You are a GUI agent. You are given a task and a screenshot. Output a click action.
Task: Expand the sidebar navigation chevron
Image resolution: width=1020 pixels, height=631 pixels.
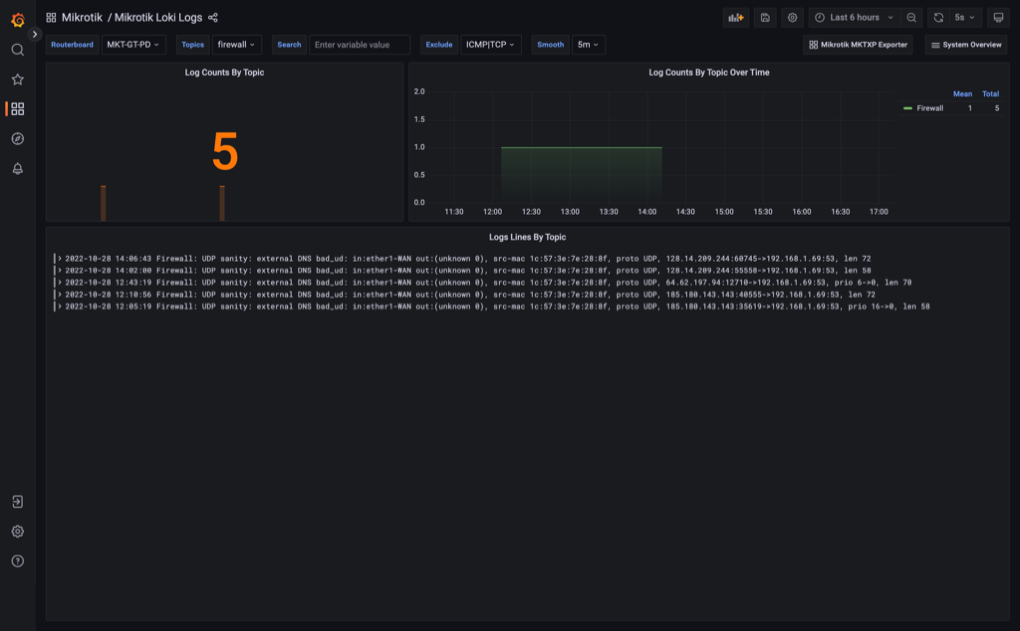click(x=35, y=34)
